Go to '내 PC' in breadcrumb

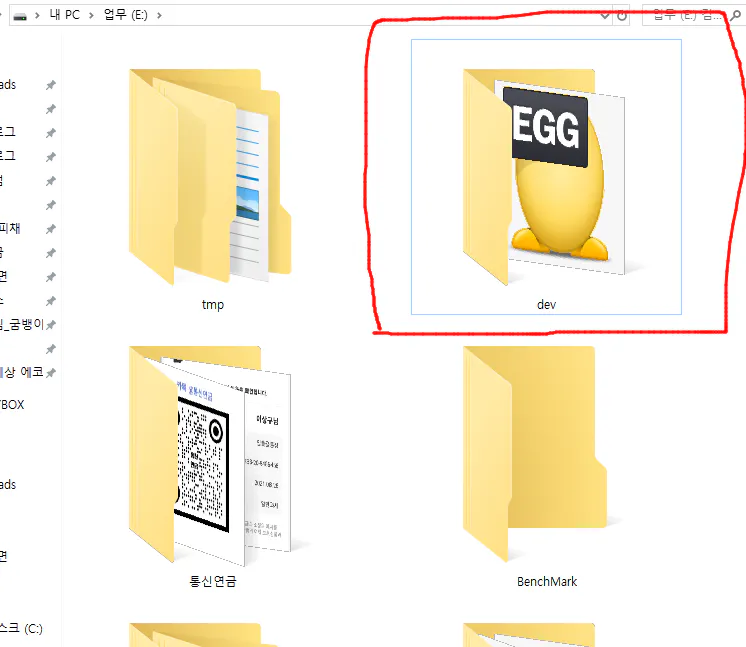[65, 15]
